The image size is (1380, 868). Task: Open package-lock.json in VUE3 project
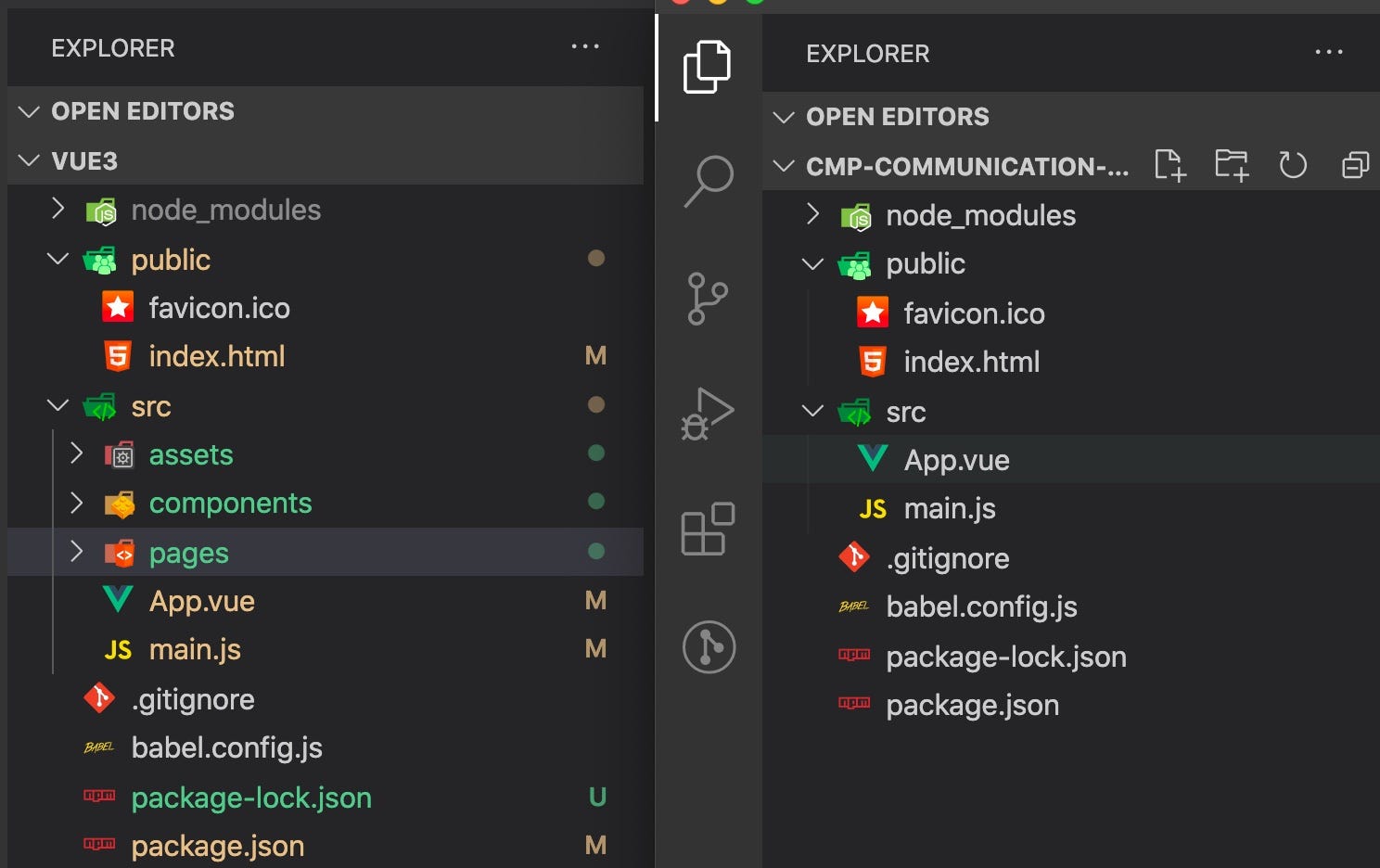[x=250, y=798]
